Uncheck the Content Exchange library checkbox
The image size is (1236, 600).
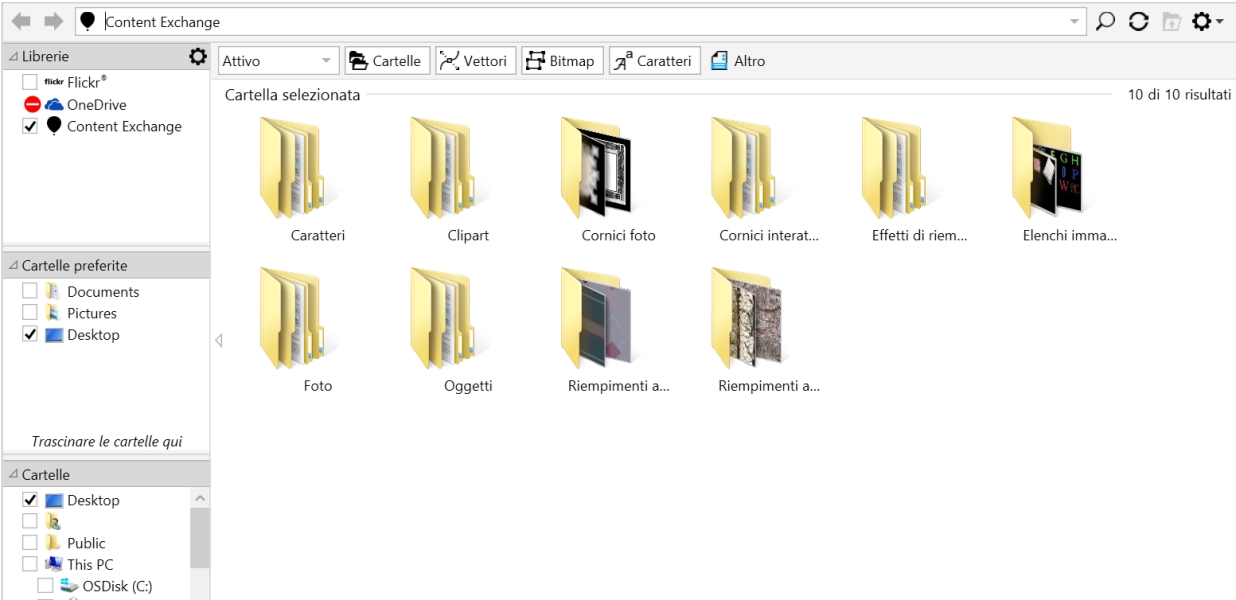[30, 126]
